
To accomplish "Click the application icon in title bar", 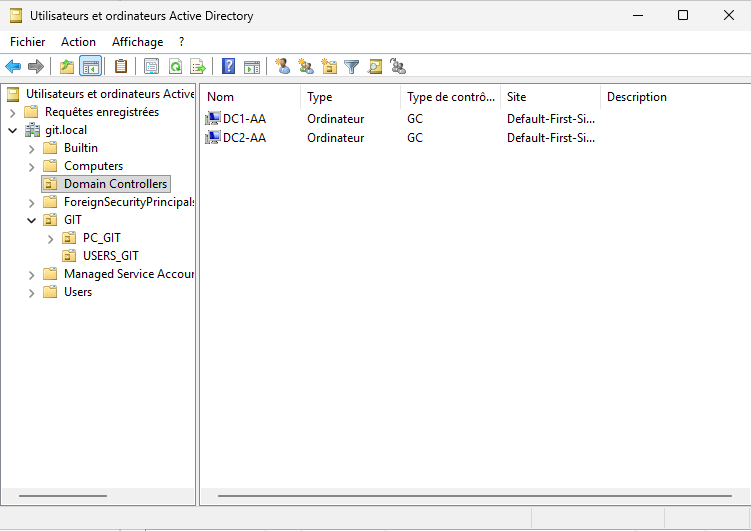I will pyautogui.click(x=16, y=16).
